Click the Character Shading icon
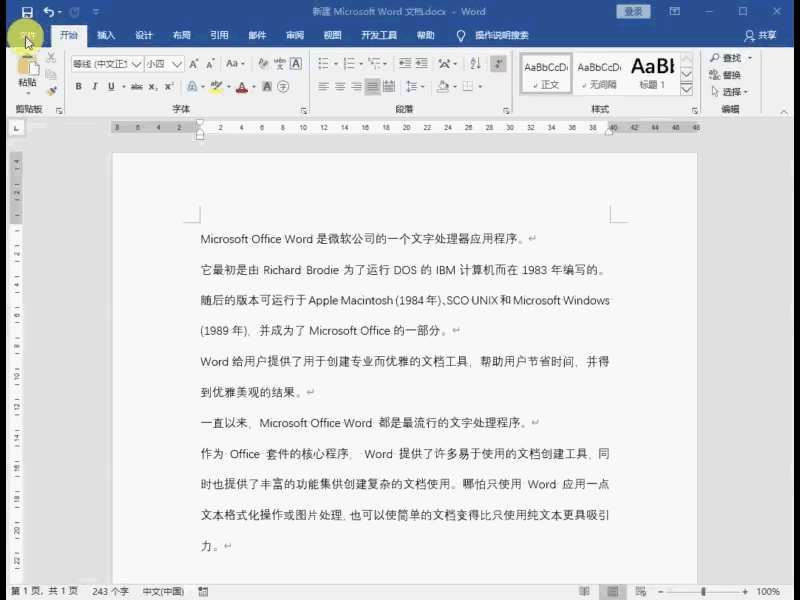 point(267,87)
